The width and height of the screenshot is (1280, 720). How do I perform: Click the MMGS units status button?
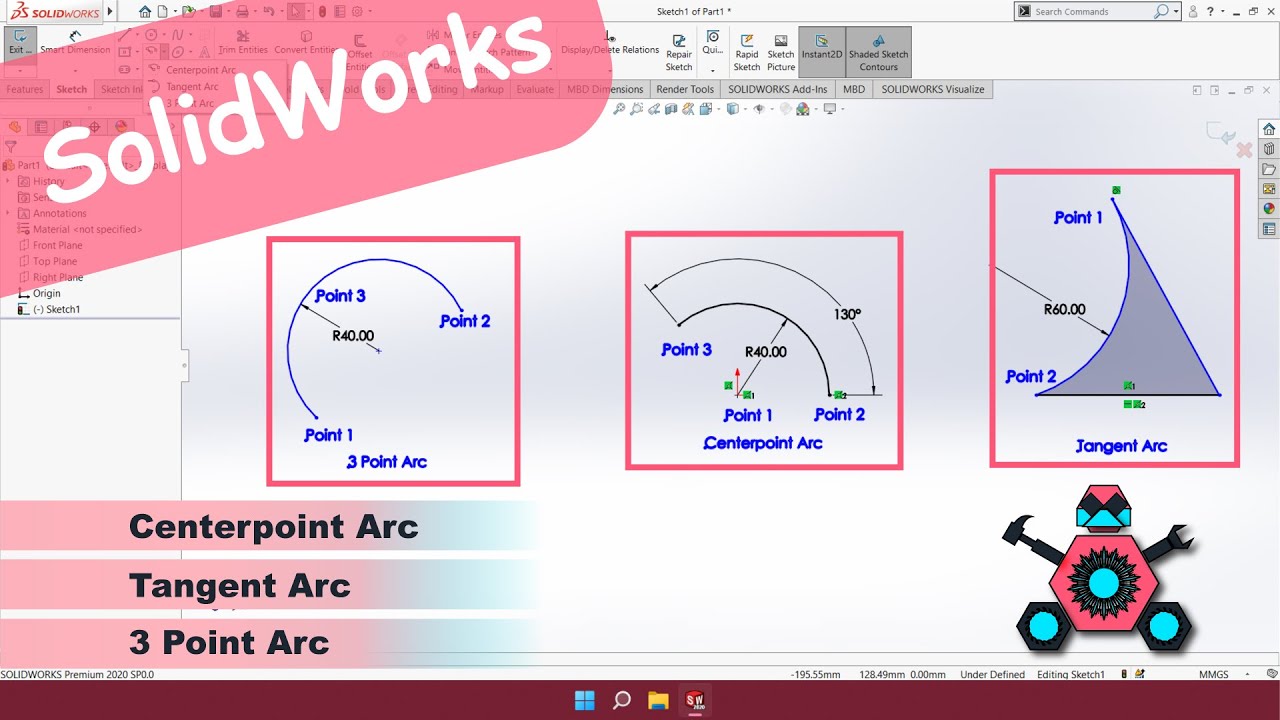[1214, 674]
